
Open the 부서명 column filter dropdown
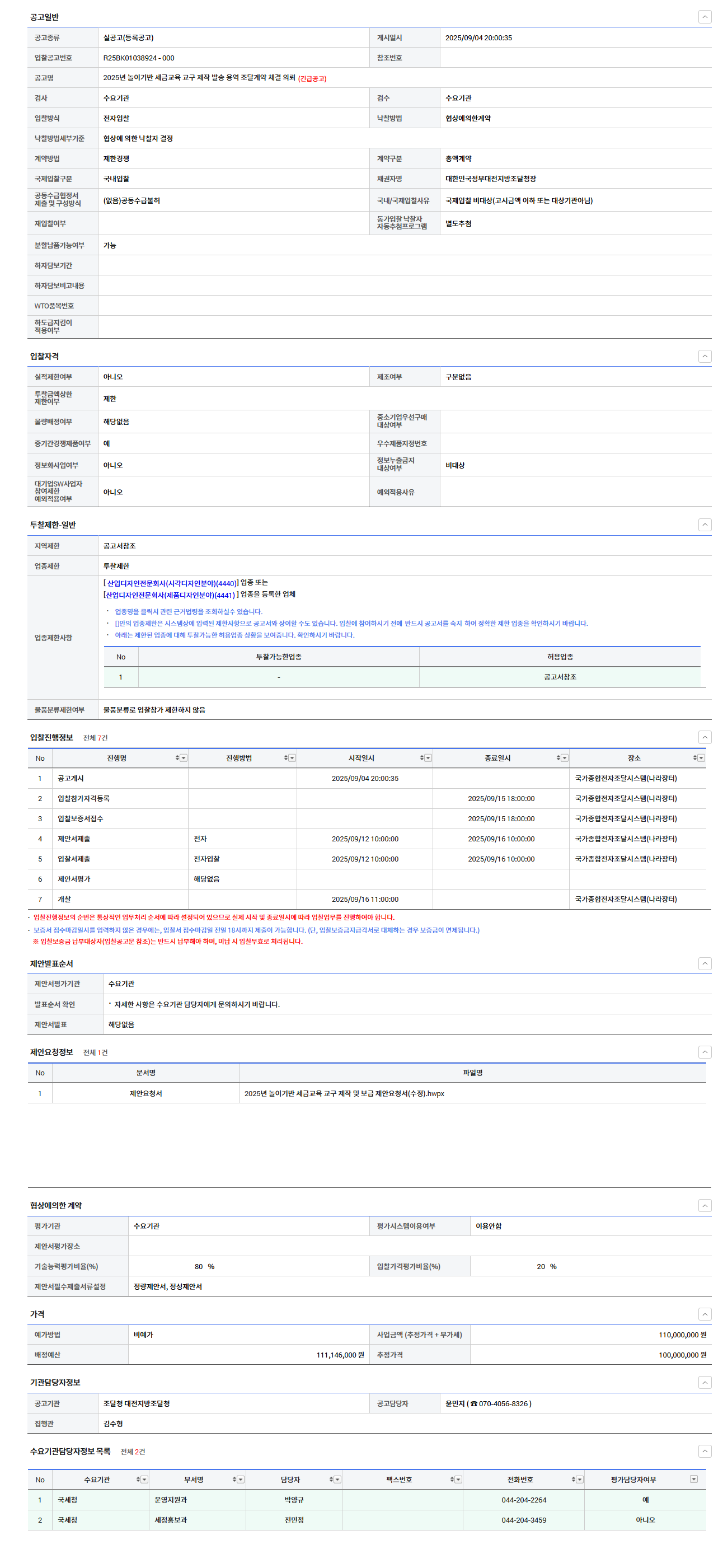click(241, 1479)
